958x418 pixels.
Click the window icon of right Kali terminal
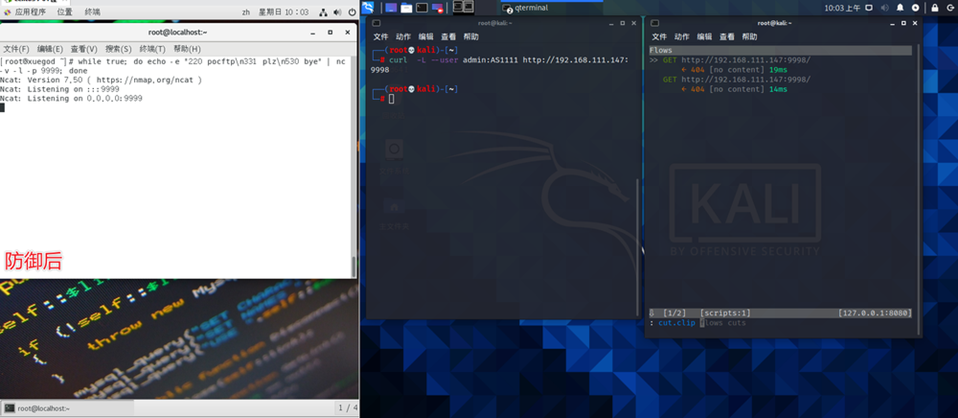(654, 23)
